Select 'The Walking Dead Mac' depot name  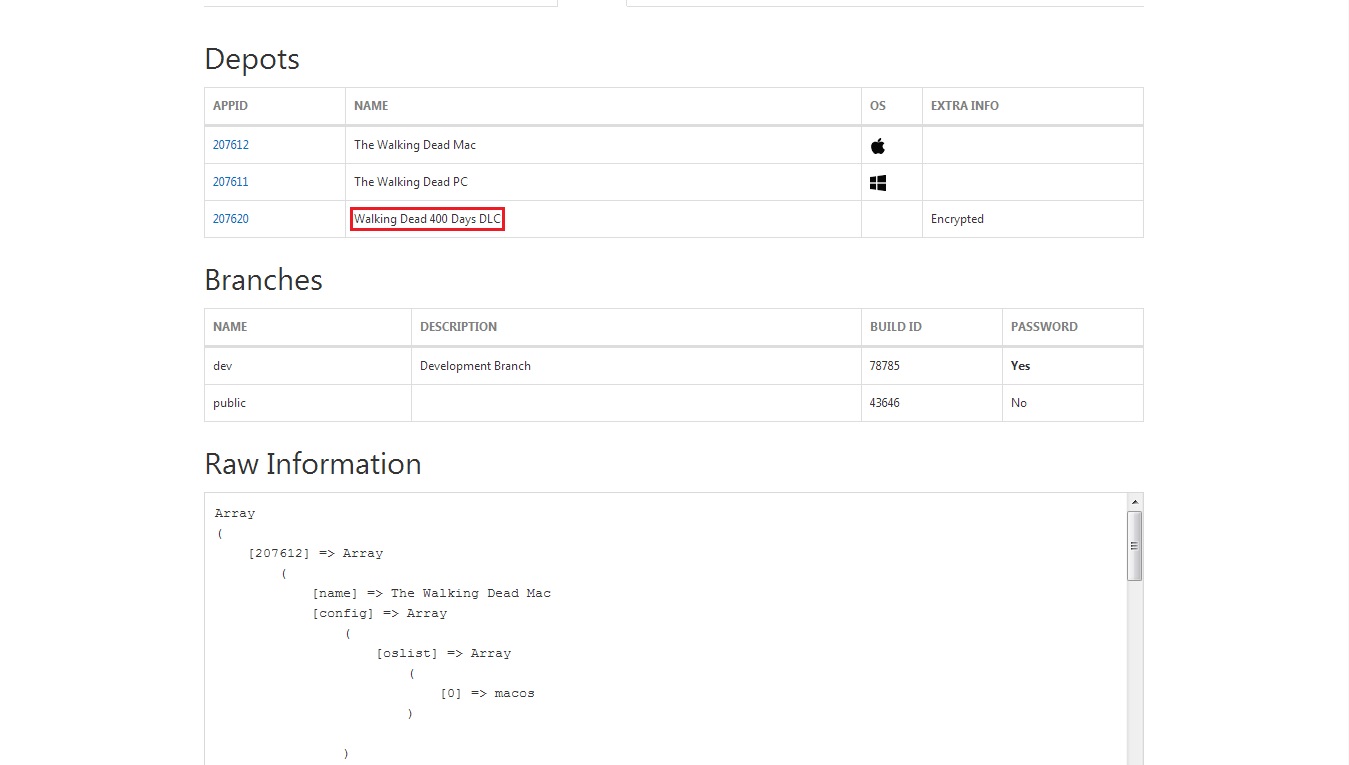[415, 145]
